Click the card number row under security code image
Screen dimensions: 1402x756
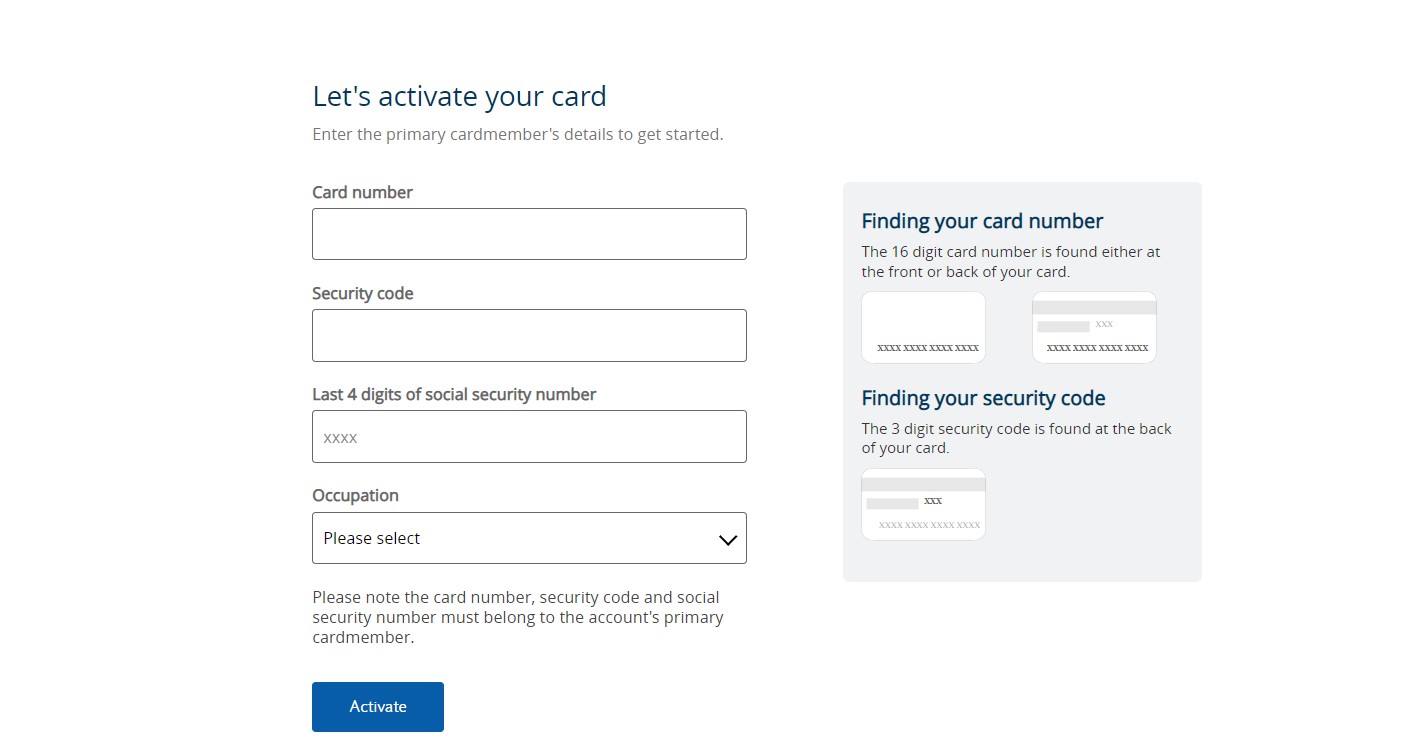[923, 525]
